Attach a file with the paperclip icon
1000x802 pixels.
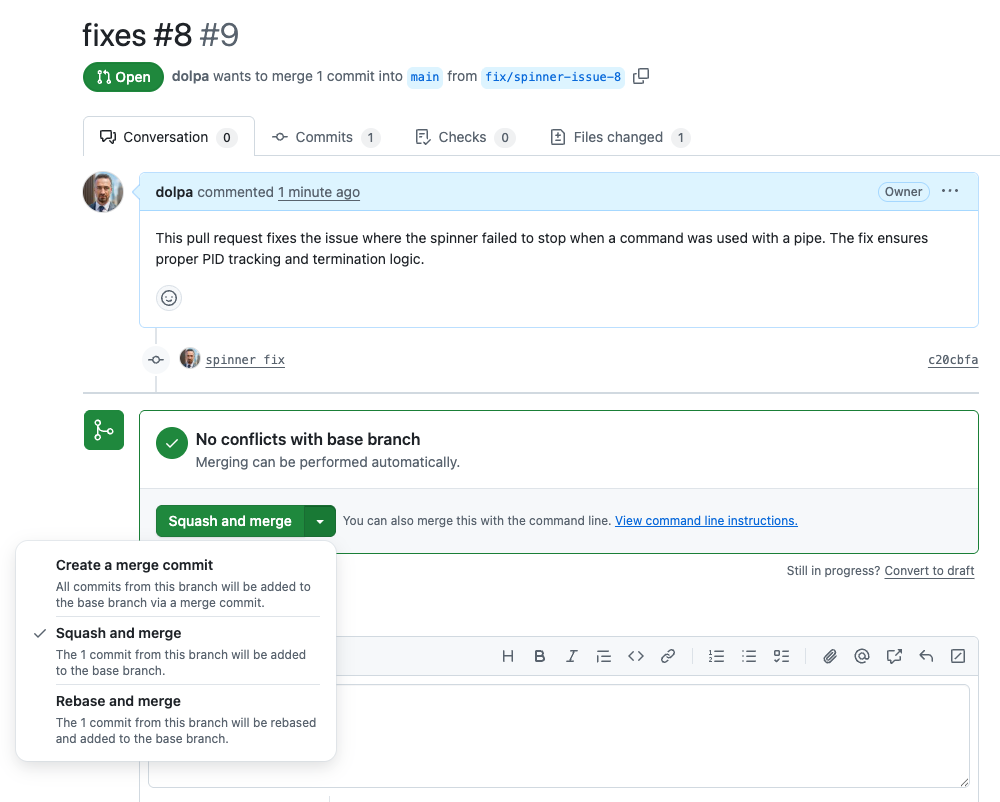click(x=830, y=656)
